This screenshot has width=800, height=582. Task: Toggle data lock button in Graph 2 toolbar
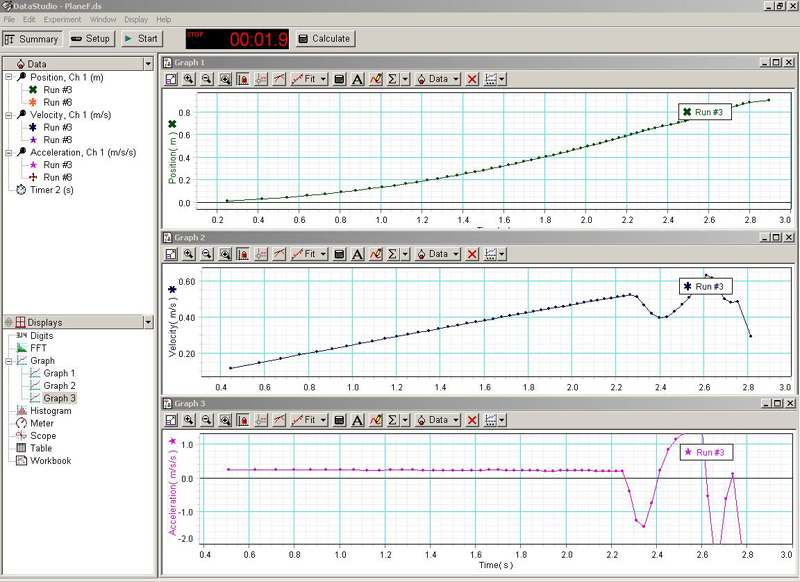click(x=243, y=254)
